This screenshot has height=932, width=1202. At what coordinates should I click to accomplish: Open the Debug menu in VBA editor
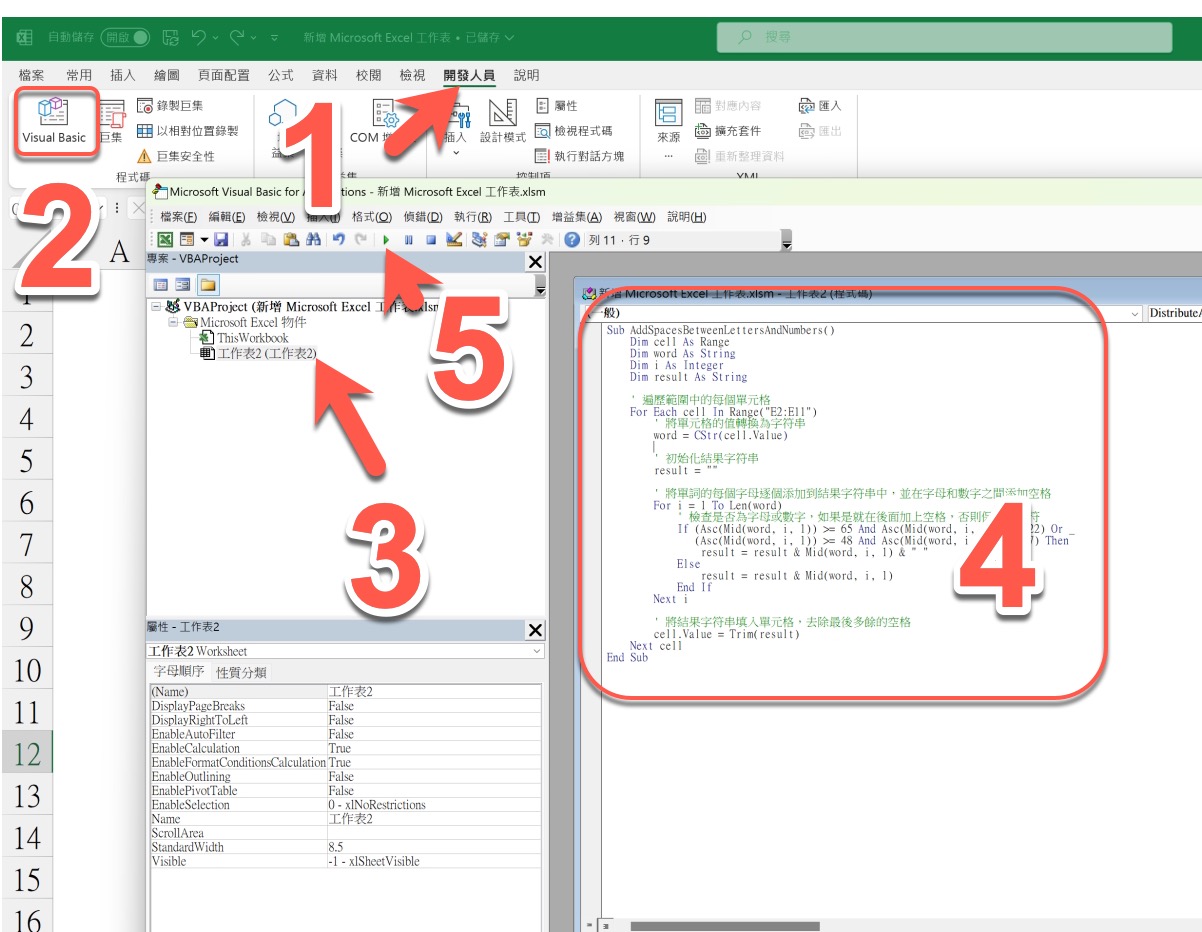(422, 217)
